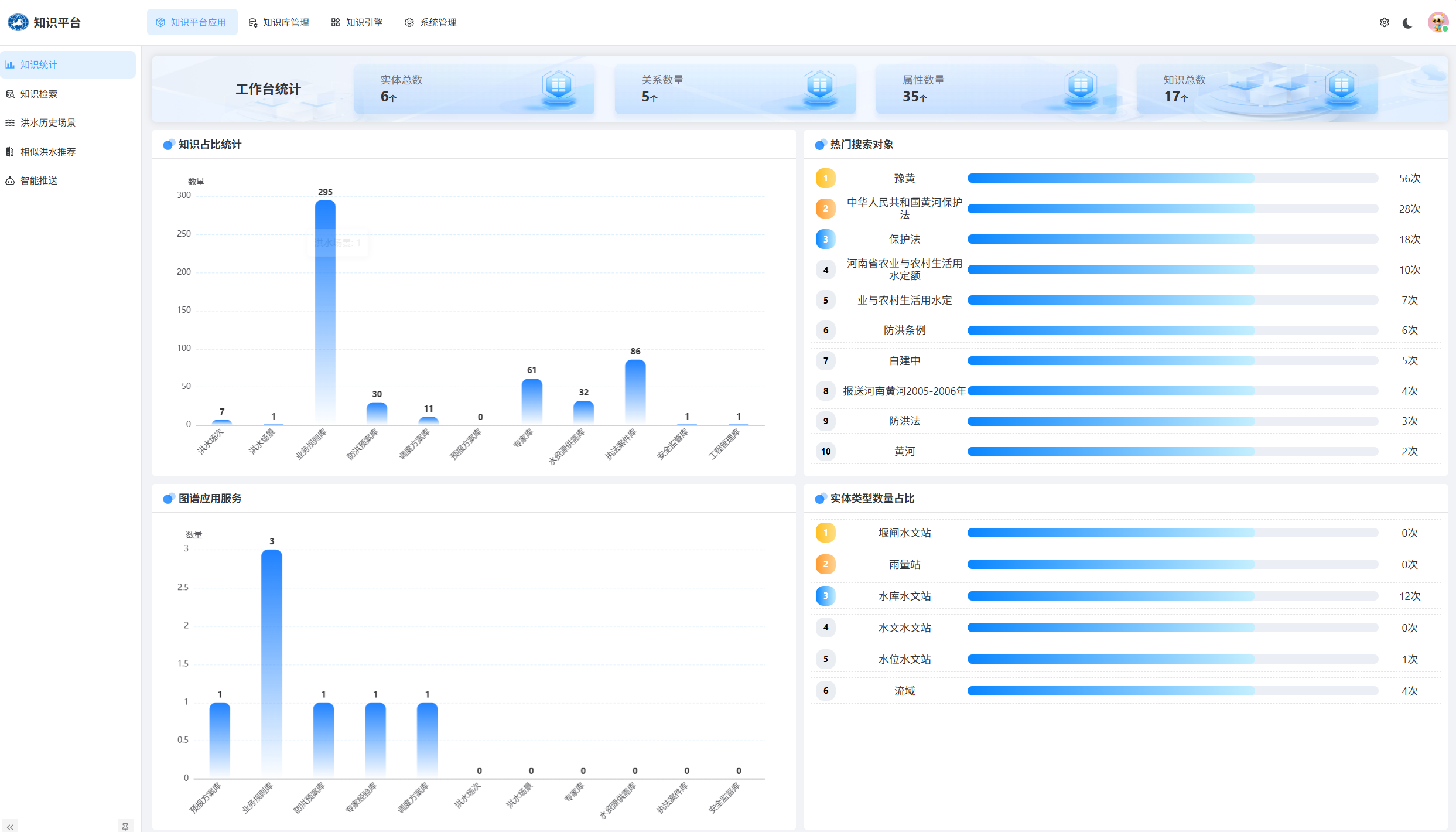
Task: Click the pin icon at sidebar bottom
Action: [125, 826]
